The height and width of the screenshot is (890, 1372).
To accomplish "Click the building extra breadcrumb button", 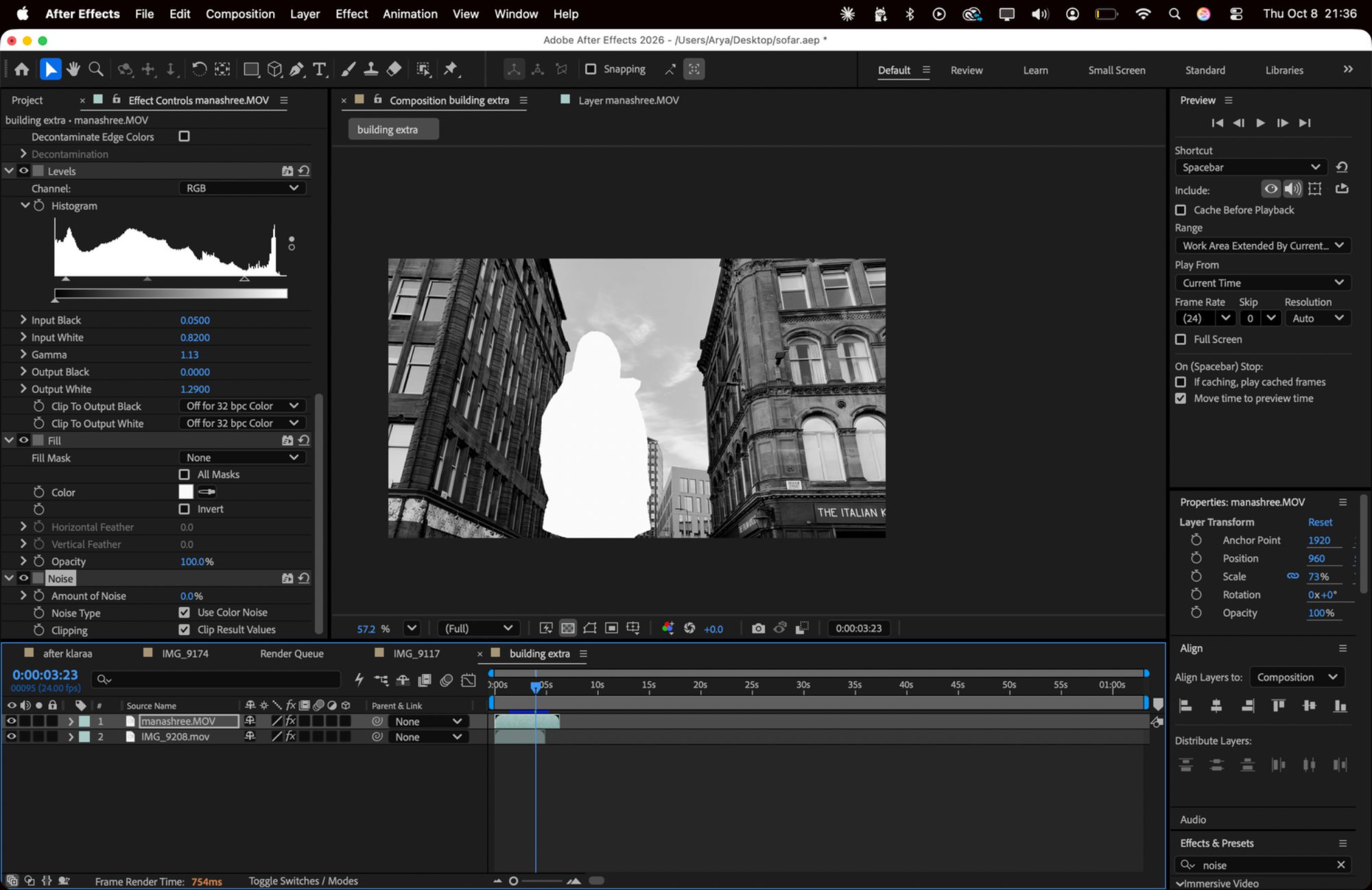I will pyautogui.click(x=393, y=130).
